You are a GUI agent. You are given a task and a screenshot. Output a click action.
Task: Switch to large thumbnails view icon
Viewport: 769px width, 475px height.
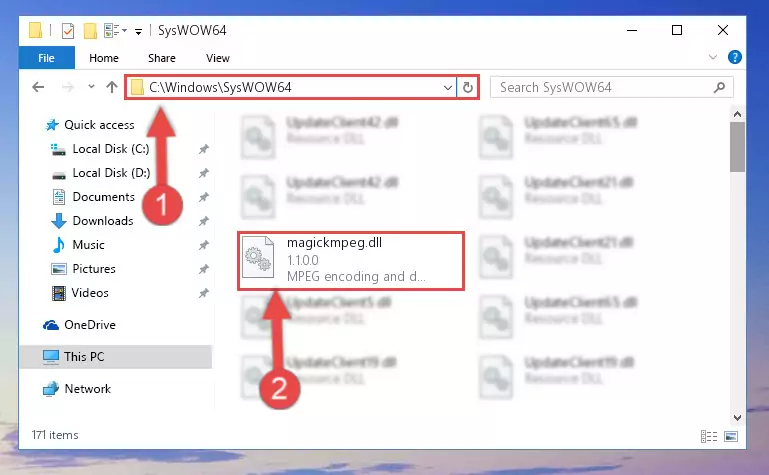(731, 436)
